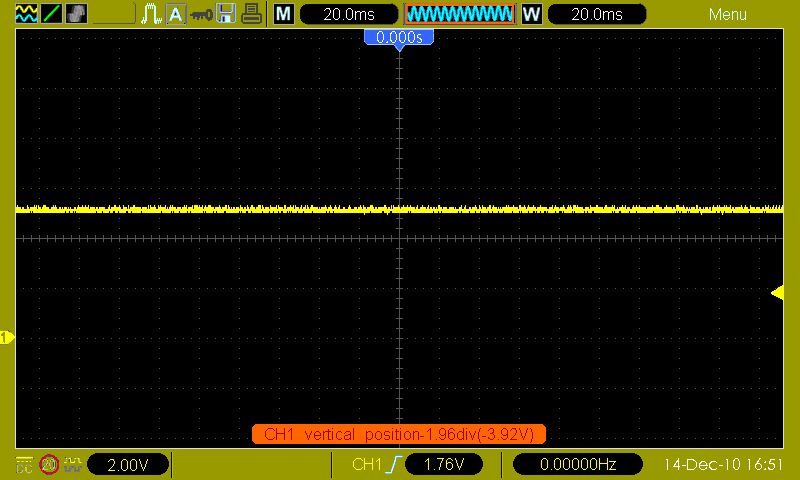The image size is (800, 480).
Task: Click the channel 1 ground marker
Action: pyautogui.click(x=7, y=338)
